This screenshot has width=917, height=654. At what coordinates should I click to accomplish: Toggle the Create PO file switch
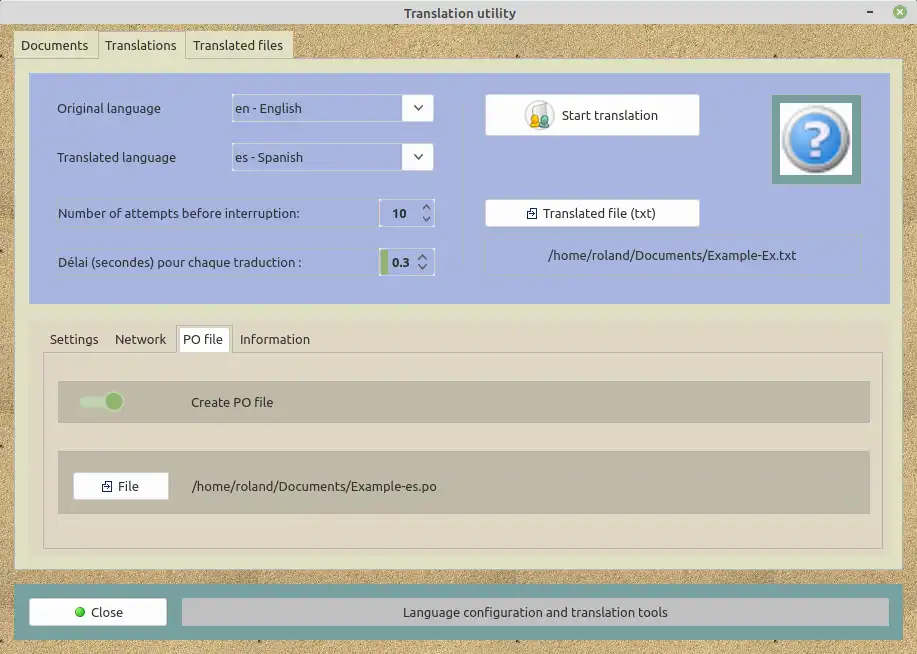(x=102, y=402)
